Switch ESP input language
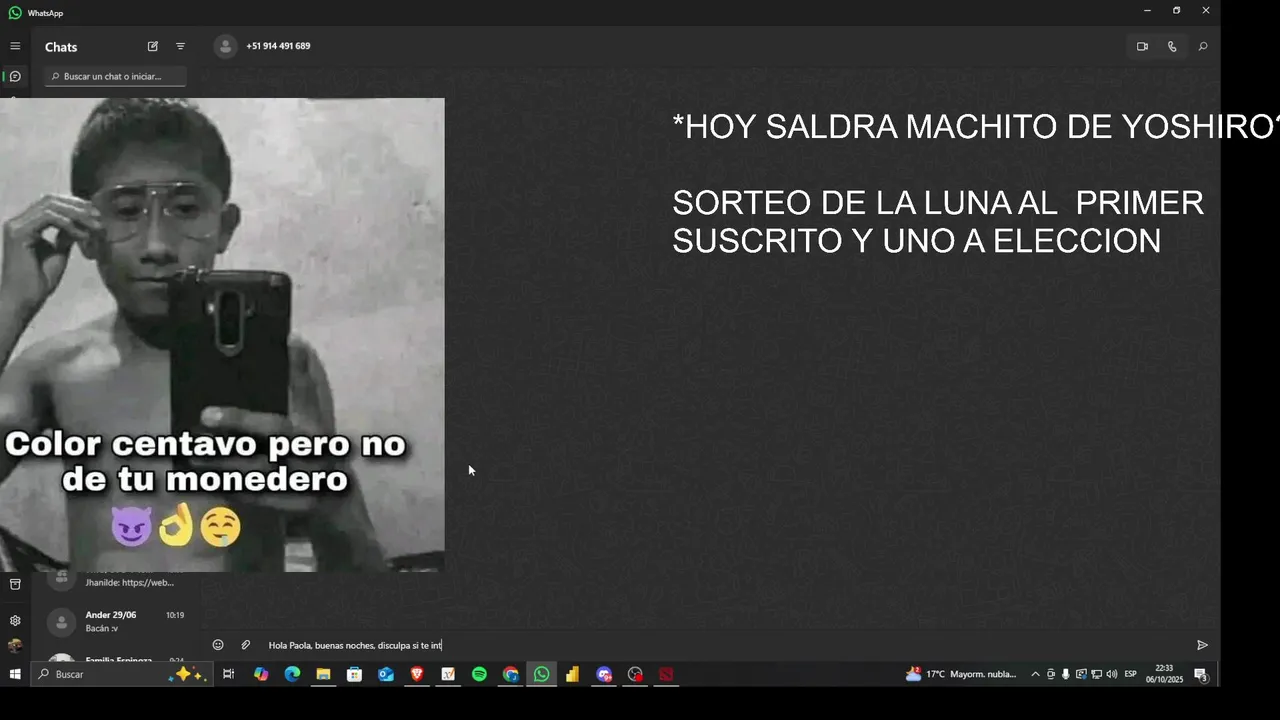Screen dimensions: 1280x720 tap(1131, 674)
